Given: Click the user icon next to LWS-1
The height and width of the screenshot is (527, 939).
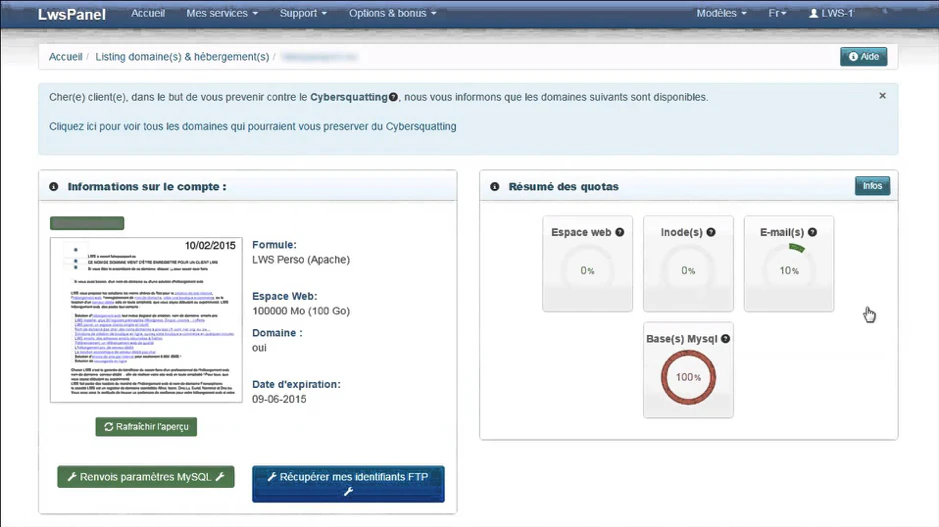Looking at the screenshot, I should (813, 13).
